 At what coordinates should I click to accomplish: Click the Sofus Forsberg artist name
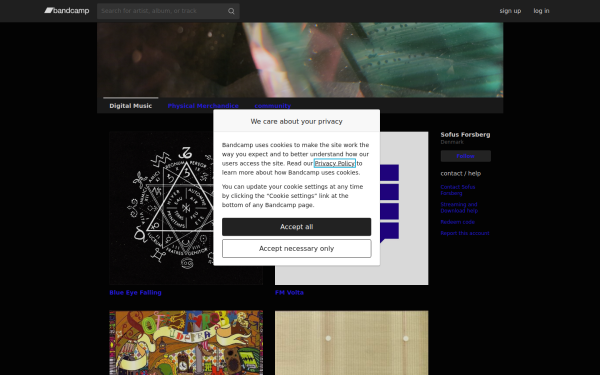(465, 135)
